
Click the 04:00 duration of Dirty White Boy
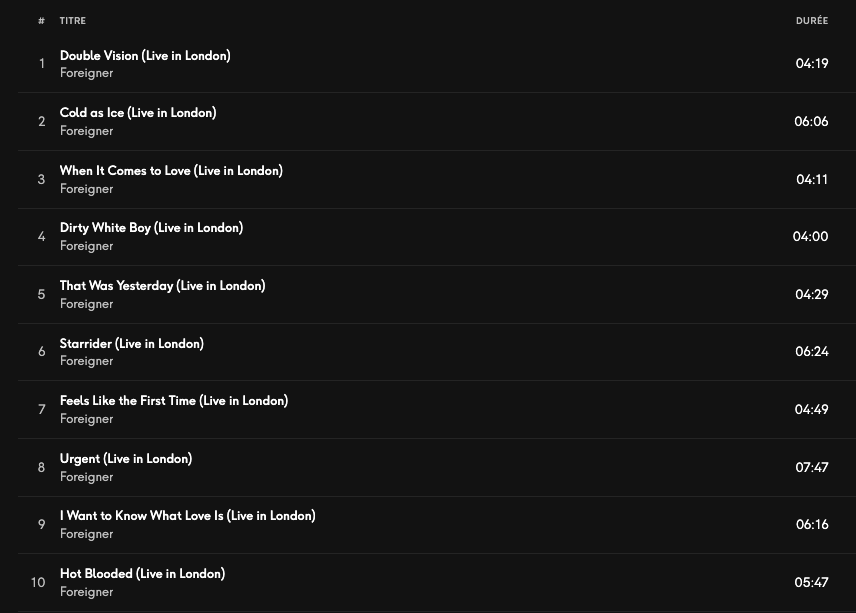click(810, 237)
